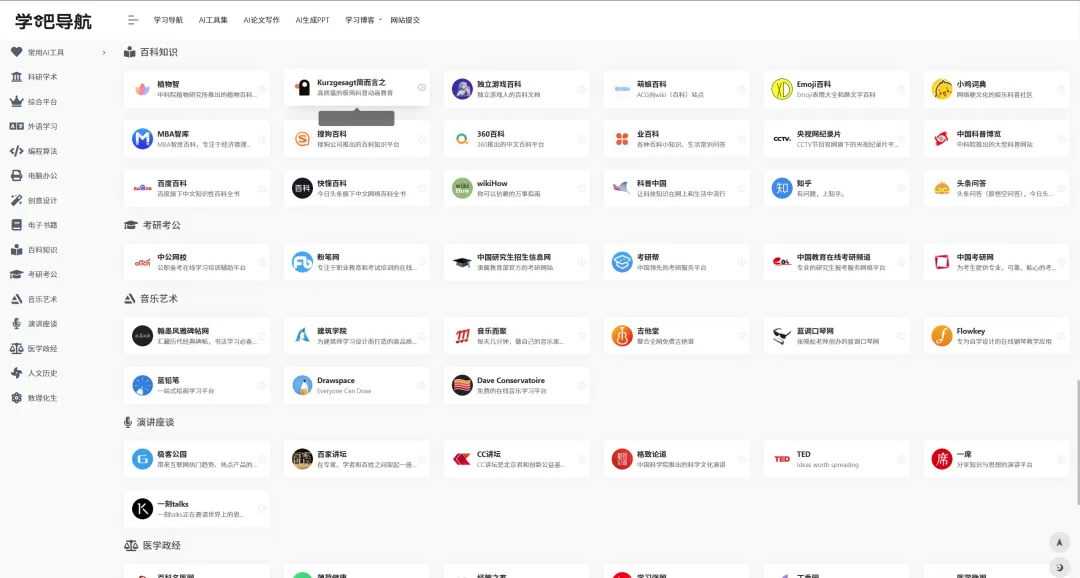Click the 医学政经 scales icon in sidebar

pos(17,349)
